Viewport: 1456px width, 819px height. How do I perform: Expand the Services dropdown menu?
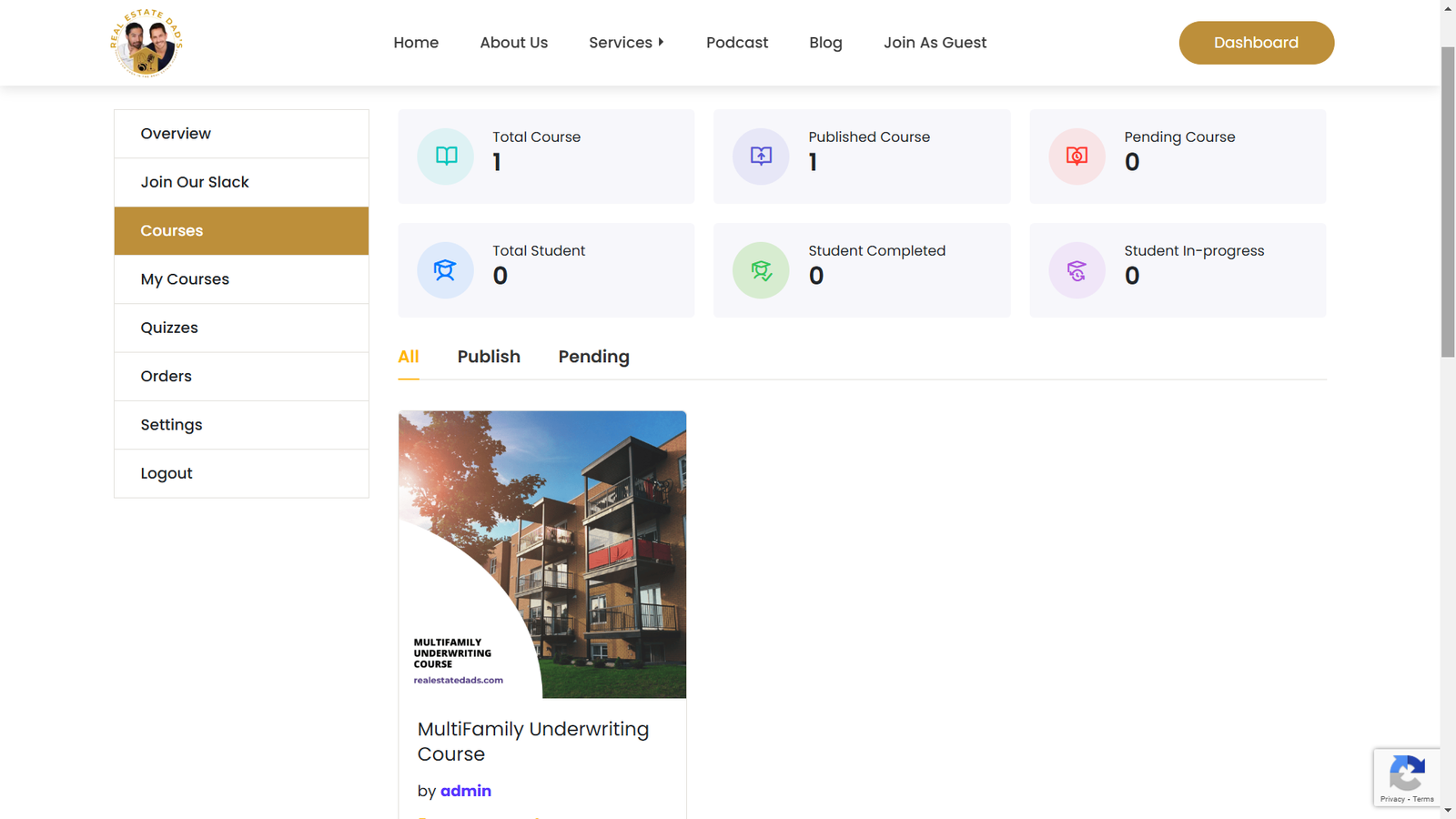click(626, 43)
